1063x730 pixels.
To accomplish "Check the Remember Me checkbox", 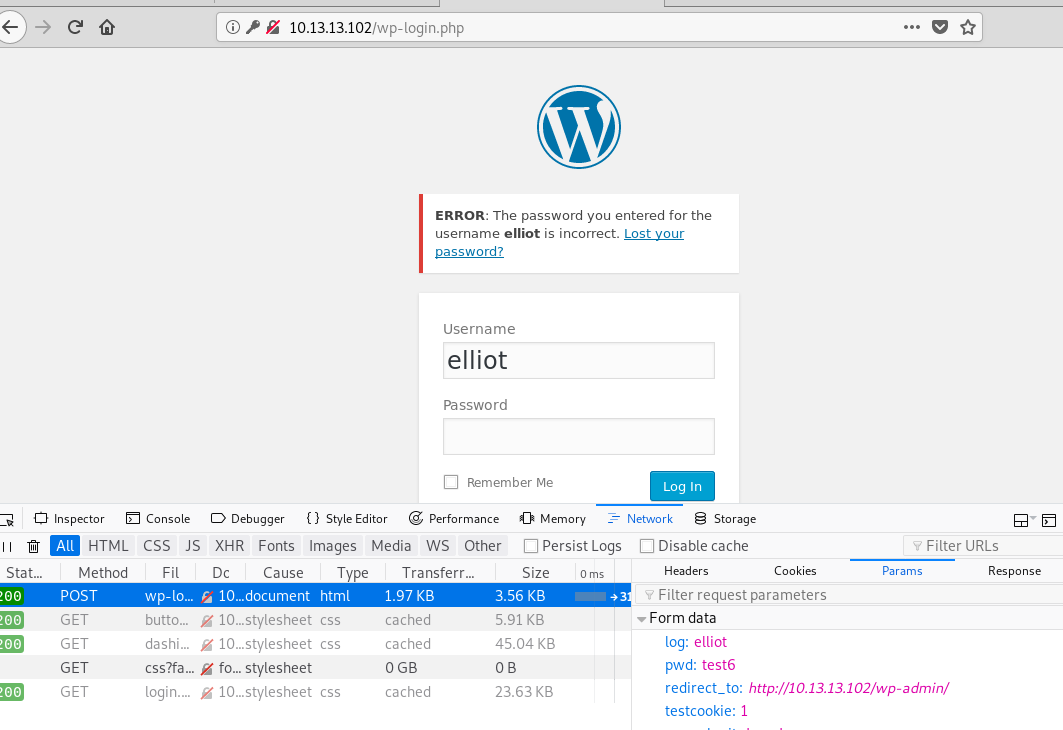I will click(x=451, y=482).
